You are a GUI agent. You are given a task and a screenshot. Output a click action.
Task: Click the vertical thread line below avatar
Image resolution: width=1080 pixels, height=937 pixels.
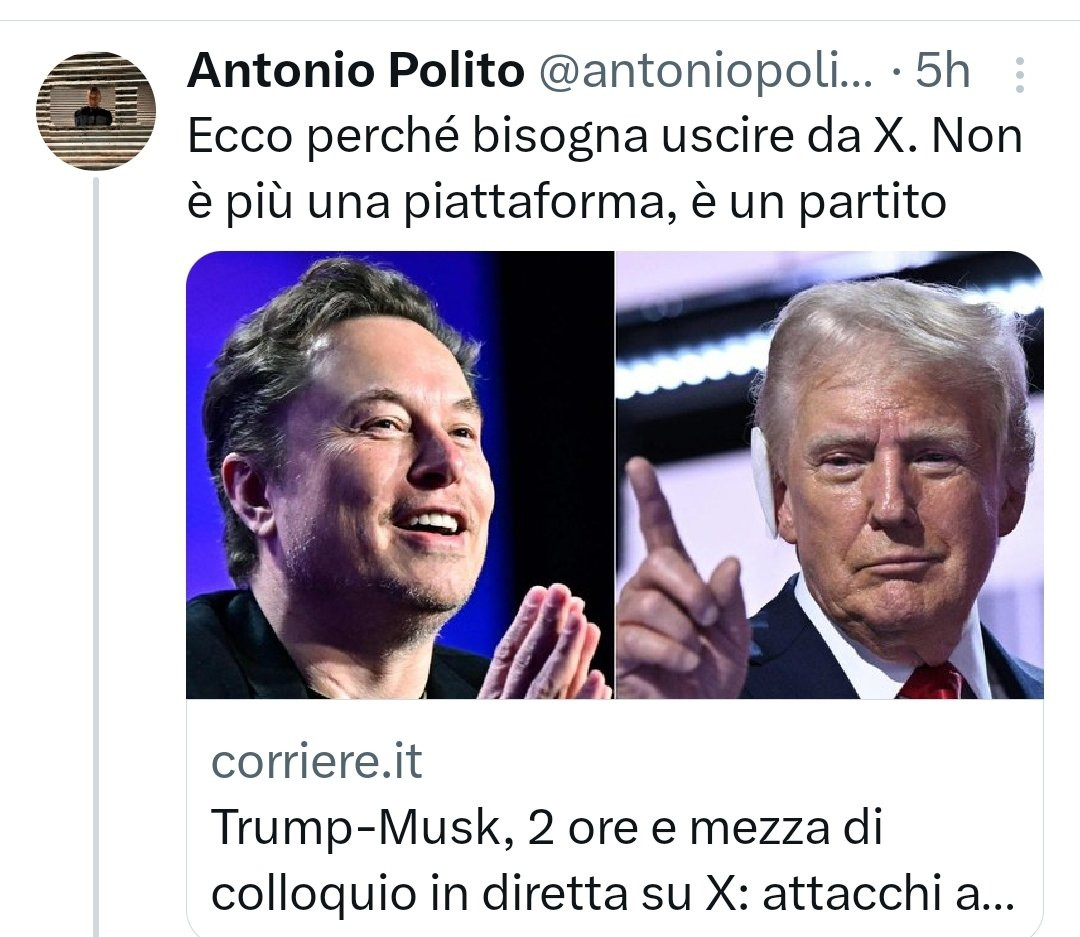coord(96,557)
